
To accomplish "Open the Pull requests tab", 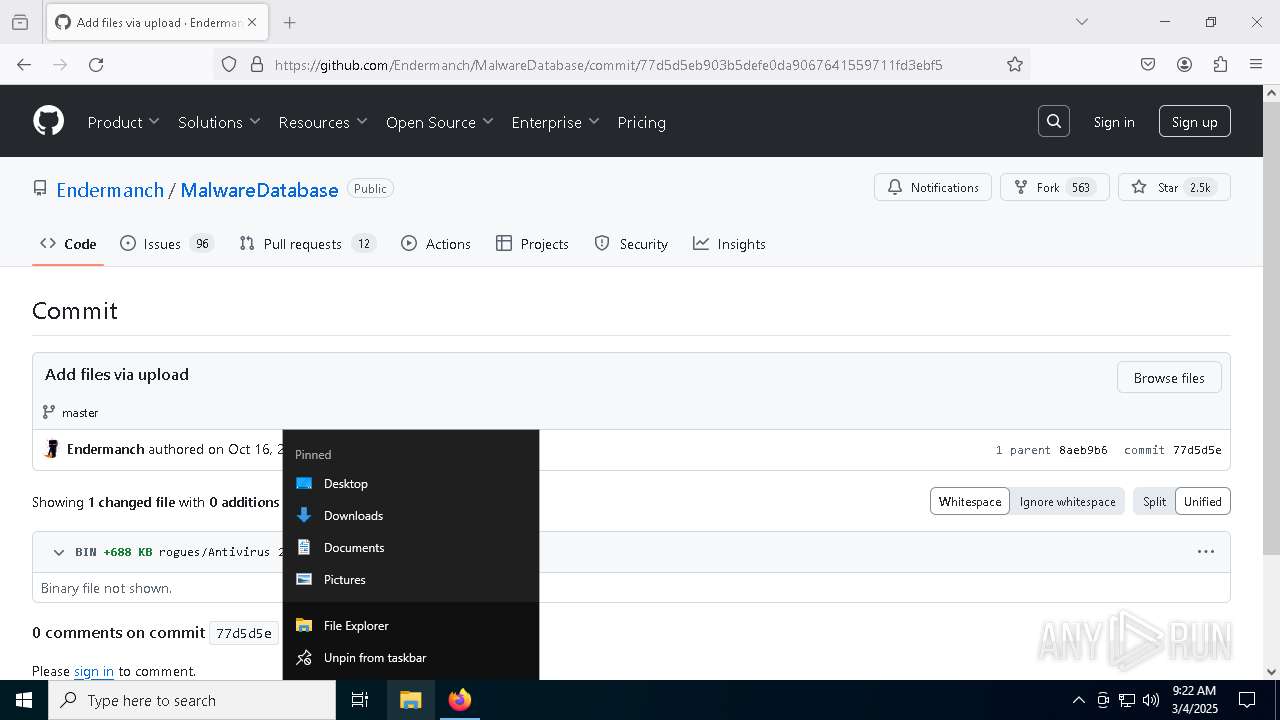I will pos(308,244).
